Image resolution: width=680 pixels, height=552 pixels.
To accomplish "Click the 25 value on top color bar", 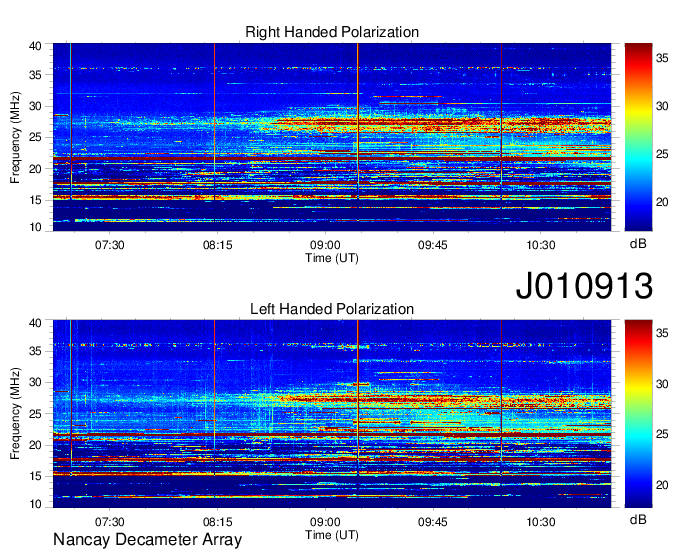I will (x=662, y=154).
